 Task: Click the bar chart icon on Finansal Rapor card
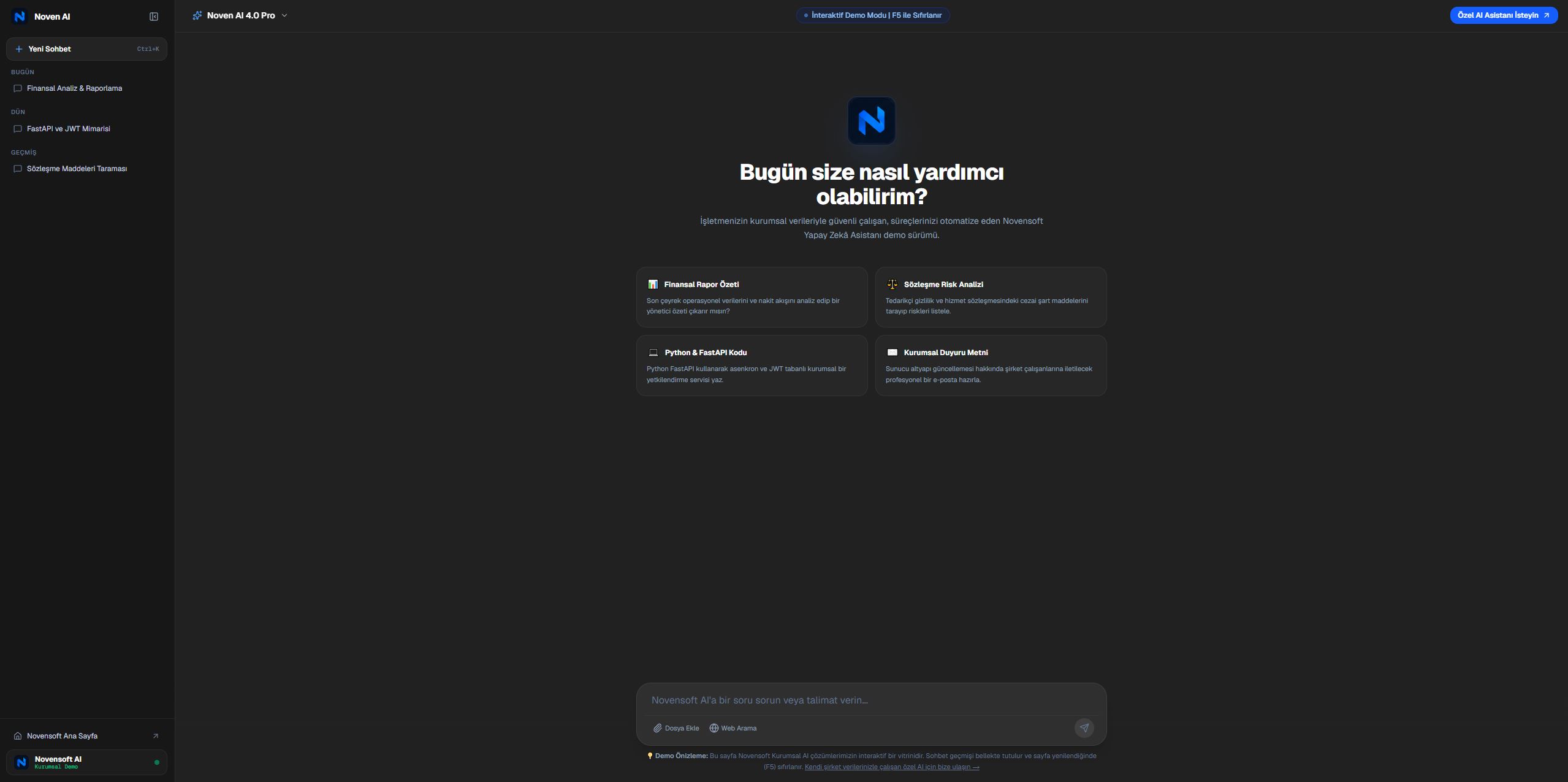pos(653,285)
